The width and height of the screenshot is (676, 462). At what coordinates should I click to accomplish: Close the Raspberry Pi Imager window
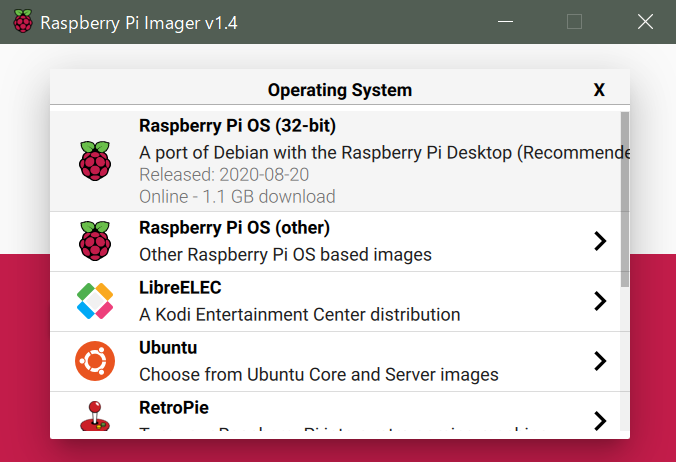coord(645,21)
